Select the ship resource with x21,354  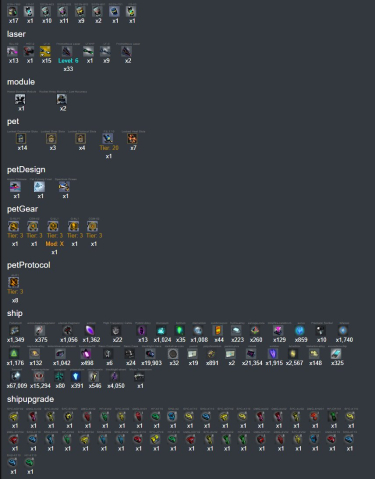coord(251,353)
